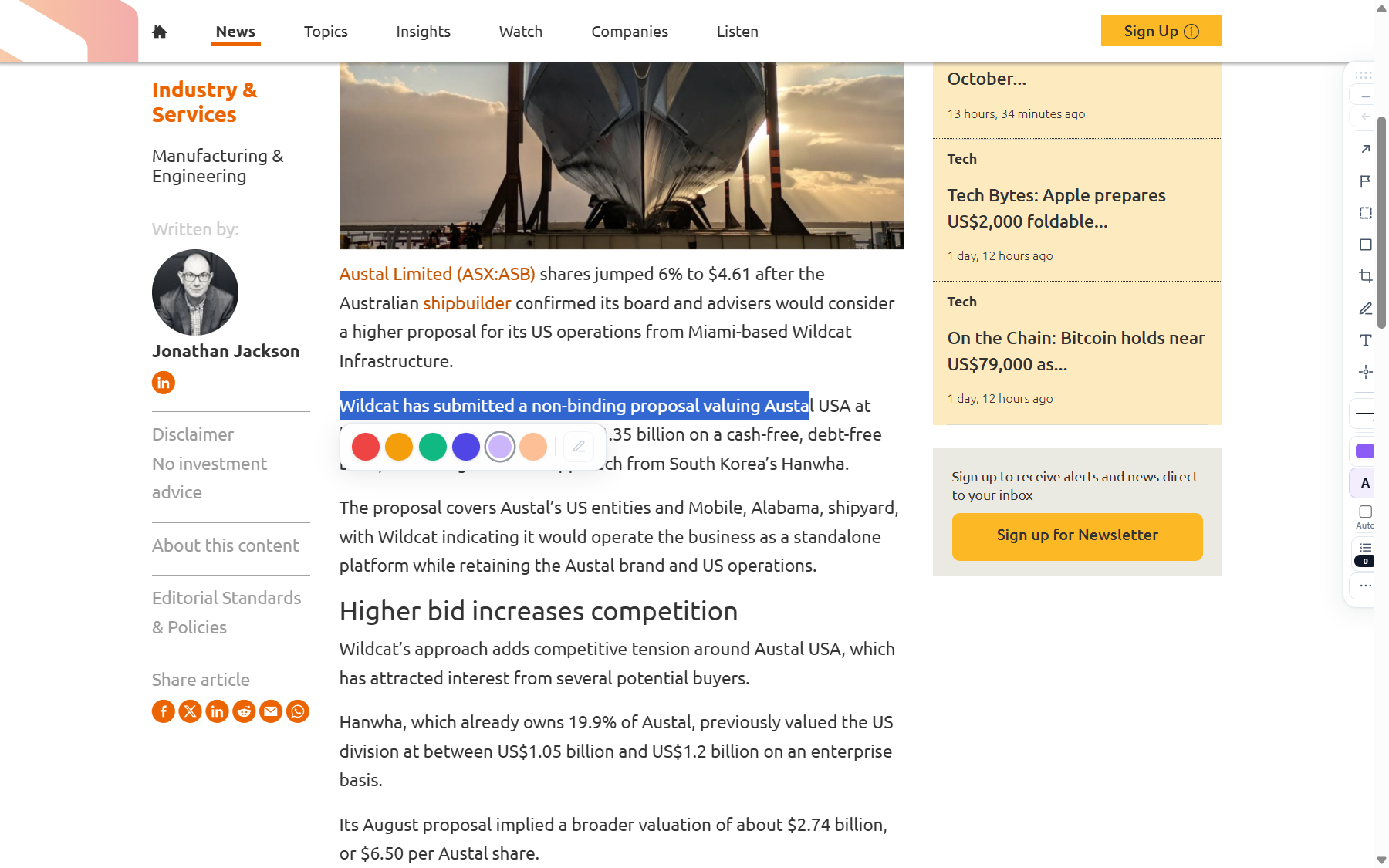Share article on X

191,711
